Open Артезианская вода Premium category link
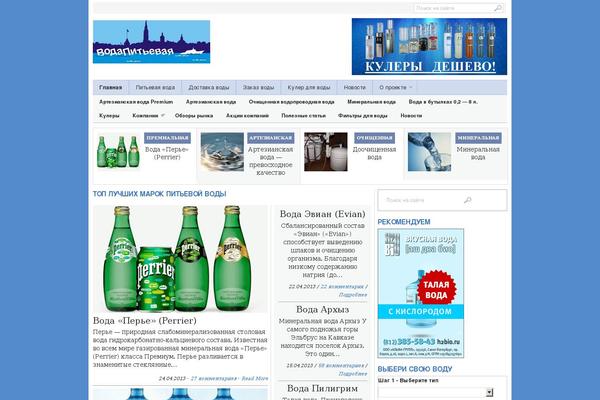 pos(136,102)
